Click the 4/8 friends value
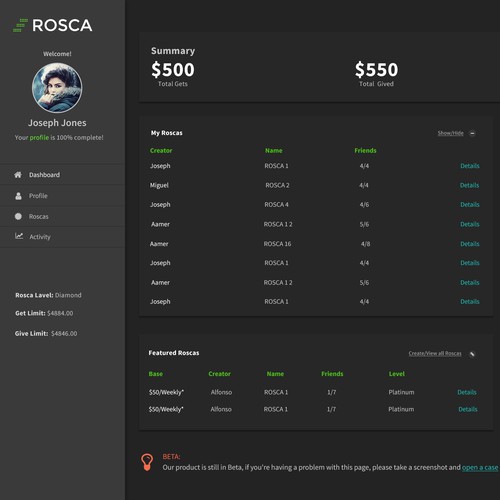 point(365,244)
